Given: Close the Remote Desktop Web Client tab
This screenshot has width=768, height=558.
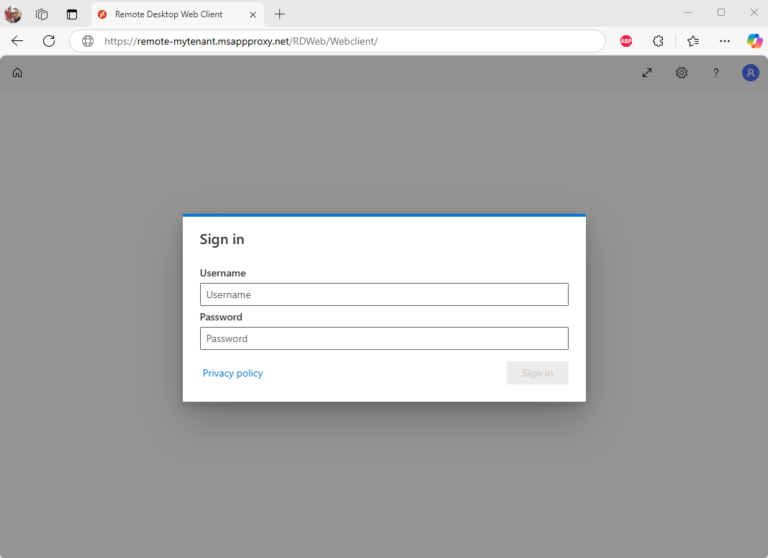Looking at the screenshot, I should coord(253,14).
